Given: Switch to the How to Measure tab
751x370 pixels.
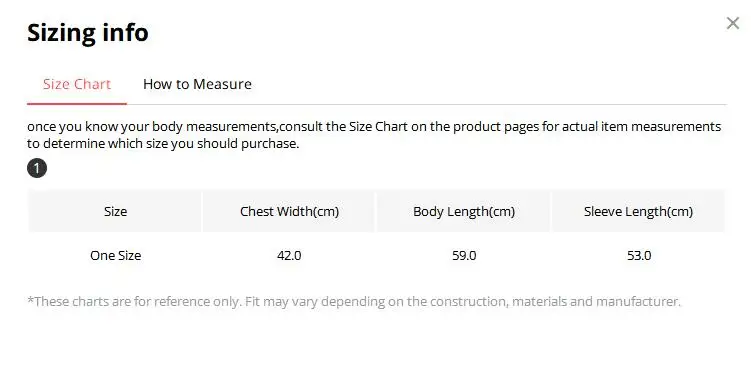Looking at the screenshot, I should point(197,84).
